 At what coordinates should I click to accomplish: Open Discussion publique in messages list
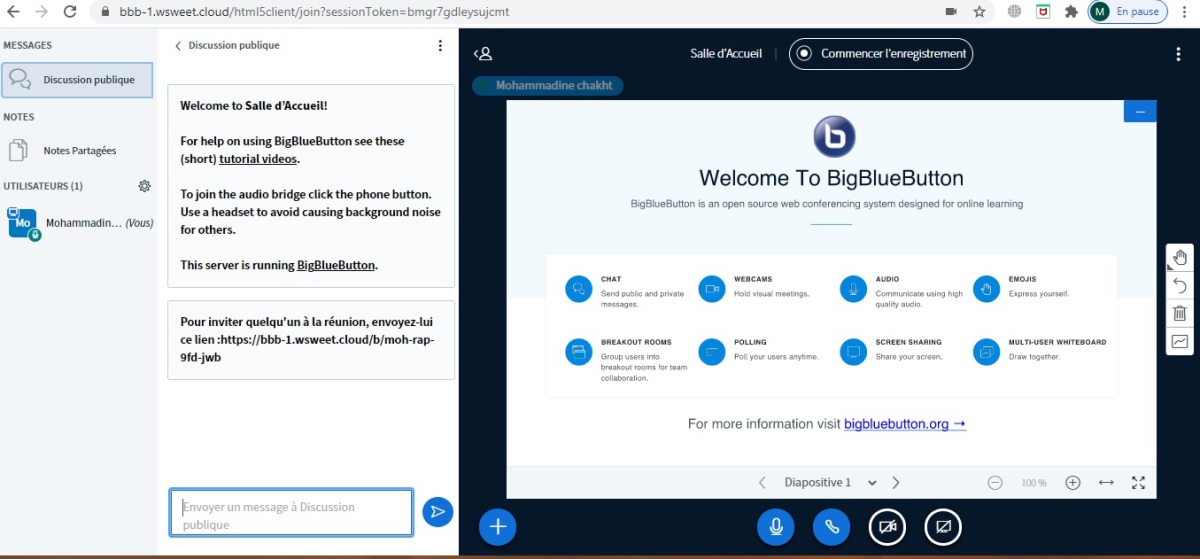click(x=77, y=80)
